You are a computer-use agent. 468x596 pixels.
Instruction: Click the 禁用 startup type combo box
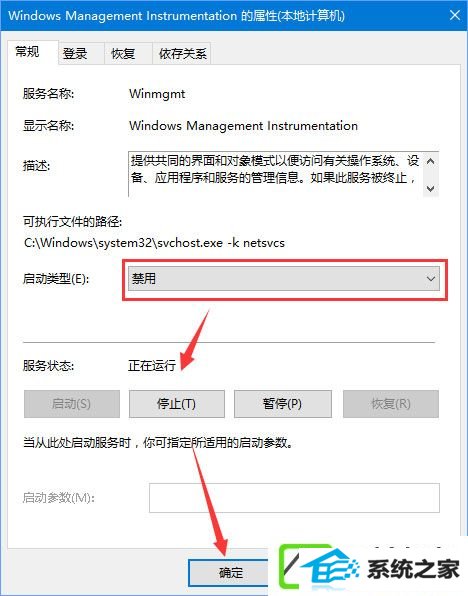284,279
